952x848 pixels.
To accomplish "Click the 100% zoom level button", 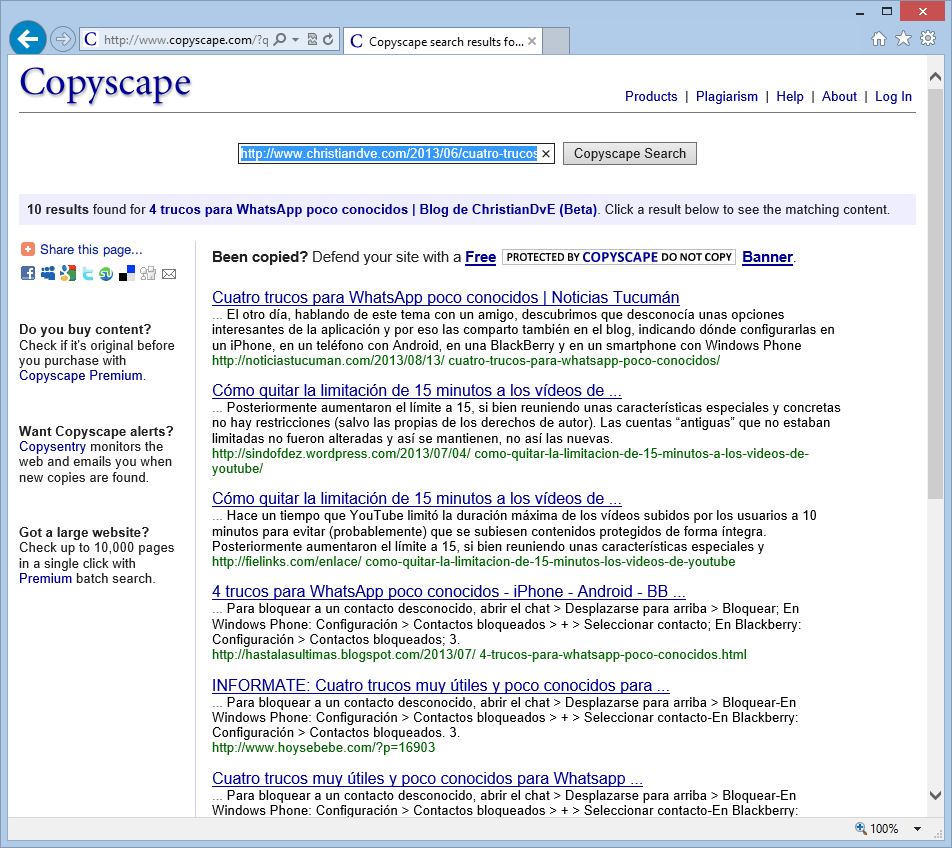I will click(876, 829).
